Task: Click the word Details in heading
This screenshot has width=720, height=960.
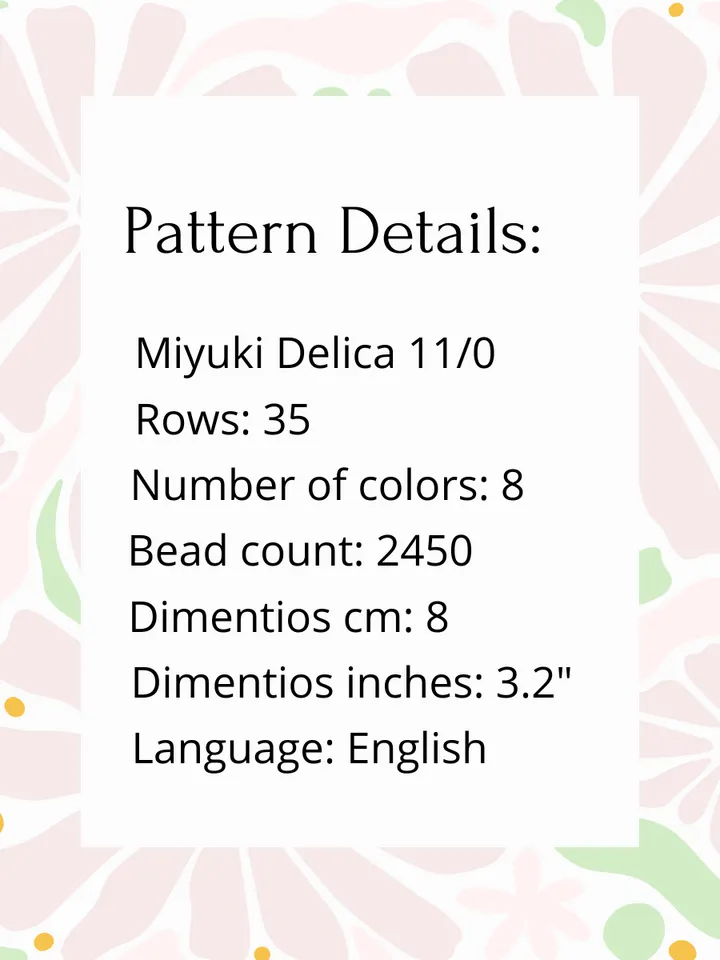Action: click(x=441, y=230)
